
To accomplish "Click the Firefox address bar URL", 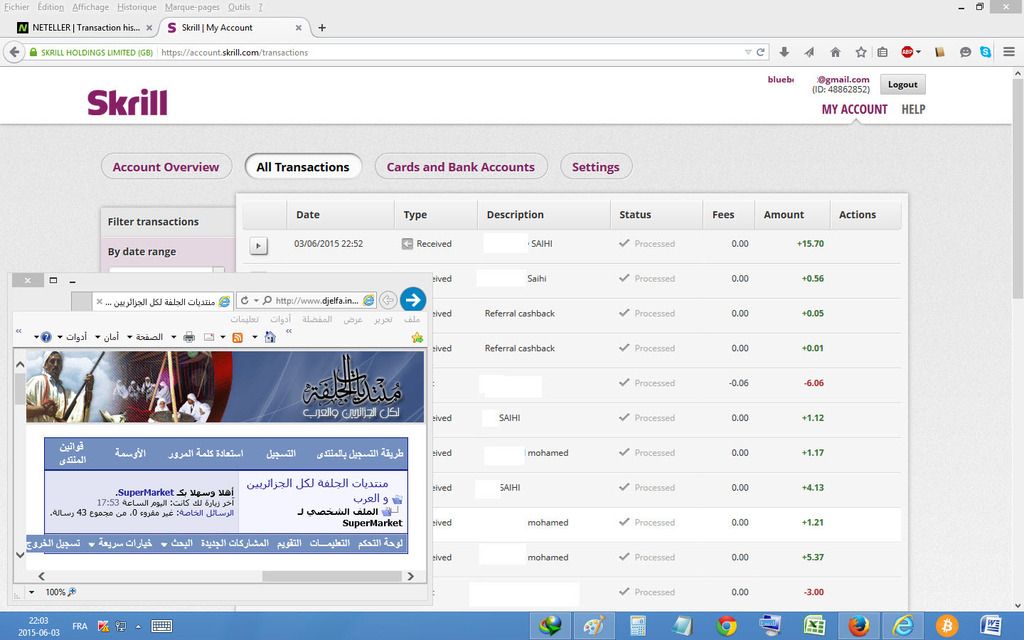I will (234, 52).
